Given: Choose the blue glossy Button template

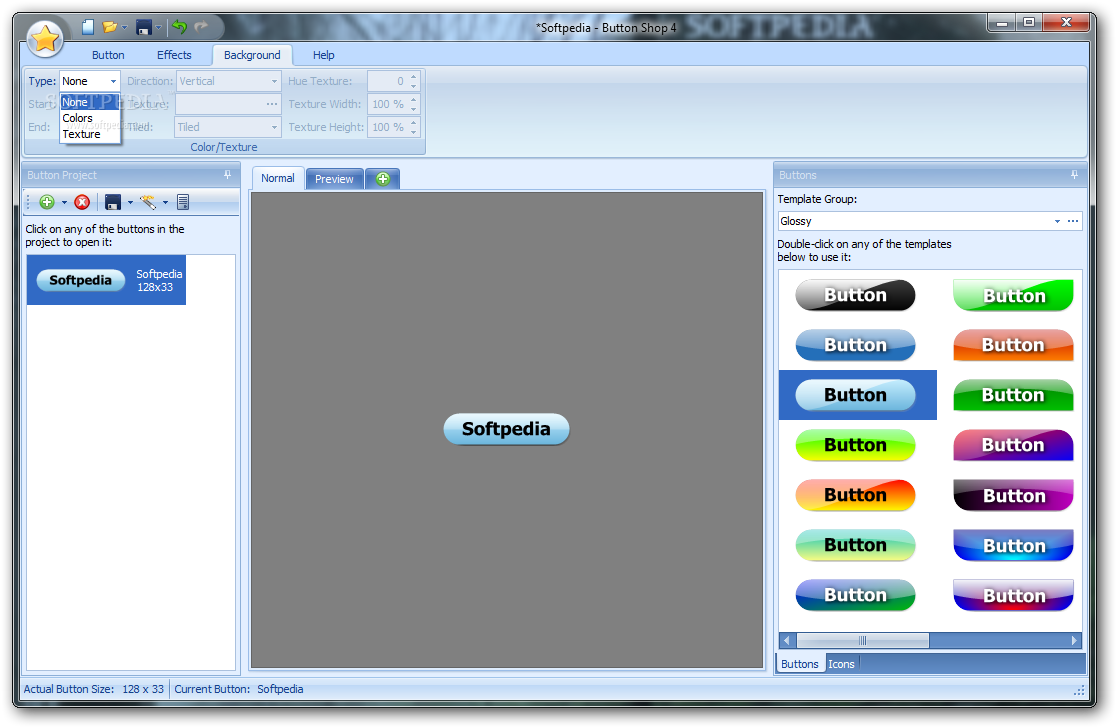Looking at the screenshot, I should coord(856,345).
